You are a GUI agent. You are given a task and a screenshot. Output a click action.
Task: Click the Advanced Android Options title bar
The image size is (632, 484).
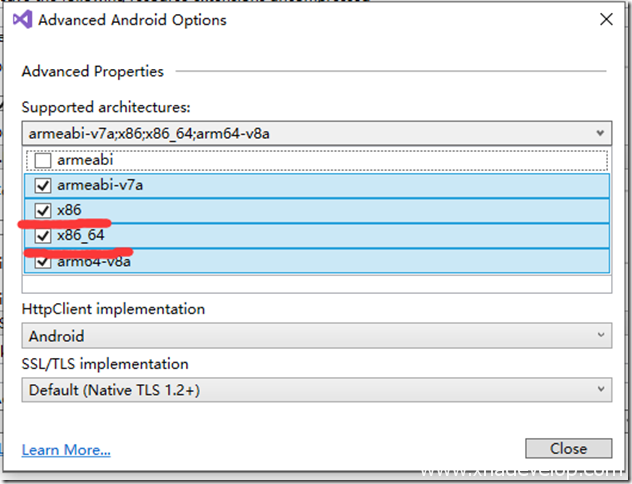(300, 20)
